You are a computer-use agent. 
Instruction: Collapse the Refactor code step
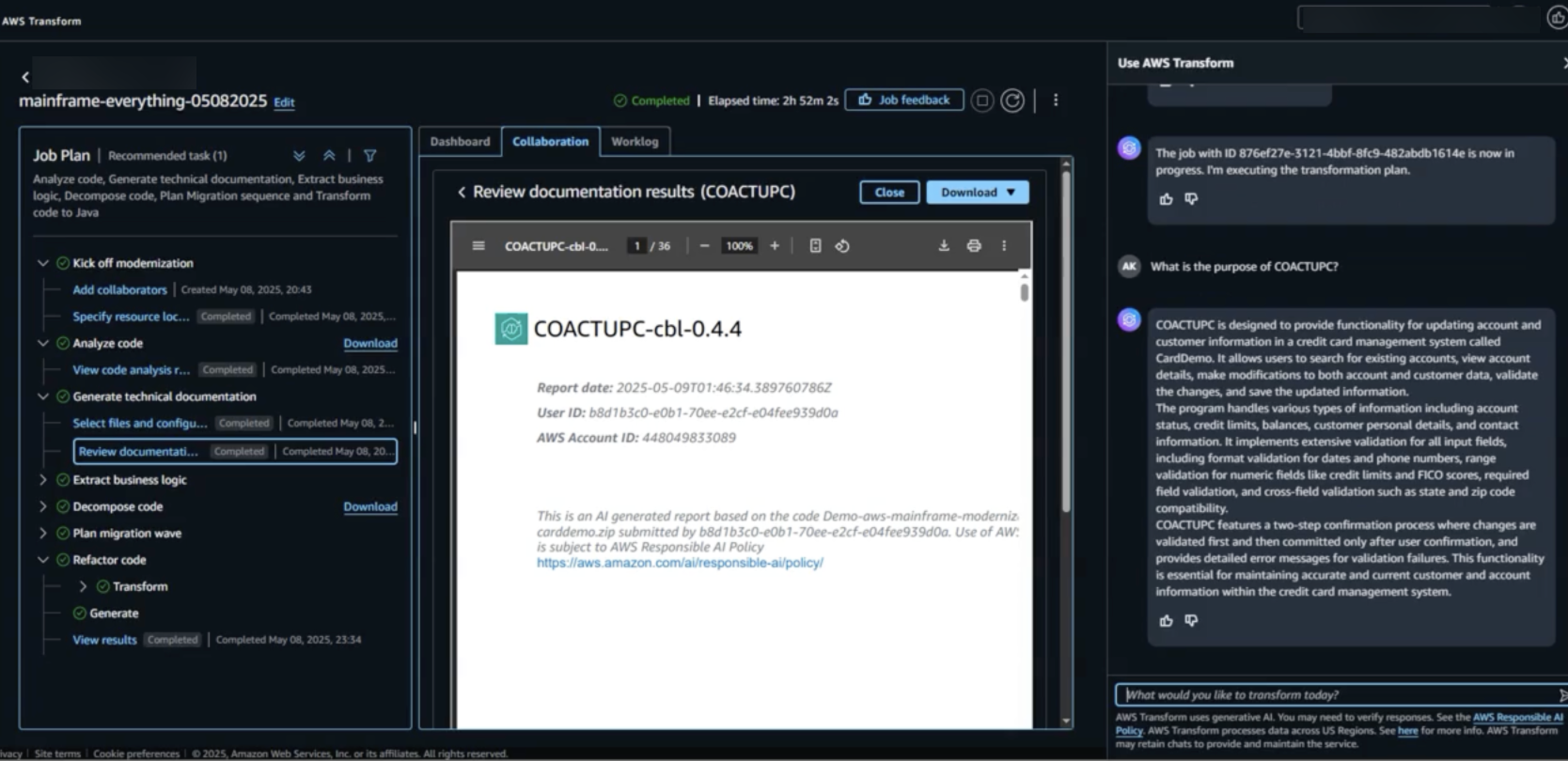pyautogui.click(x=42, y=560)
